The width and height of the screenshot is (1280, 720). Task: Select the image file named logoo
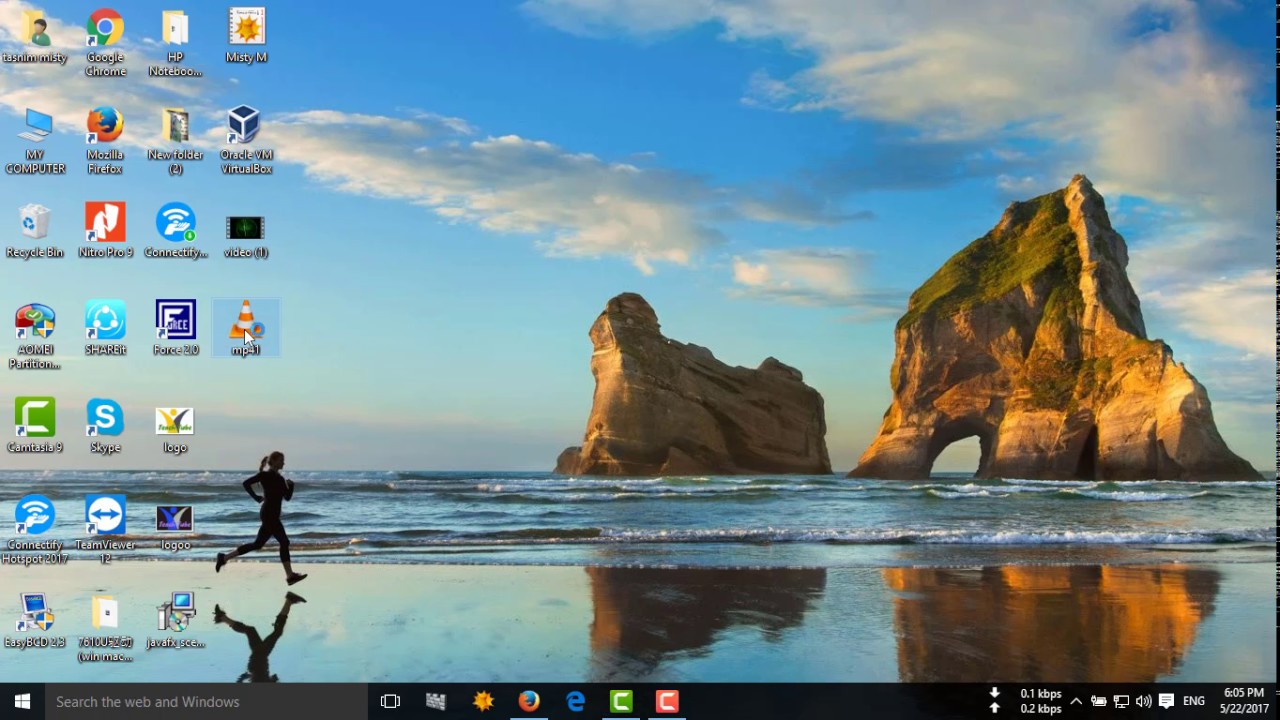175,528
